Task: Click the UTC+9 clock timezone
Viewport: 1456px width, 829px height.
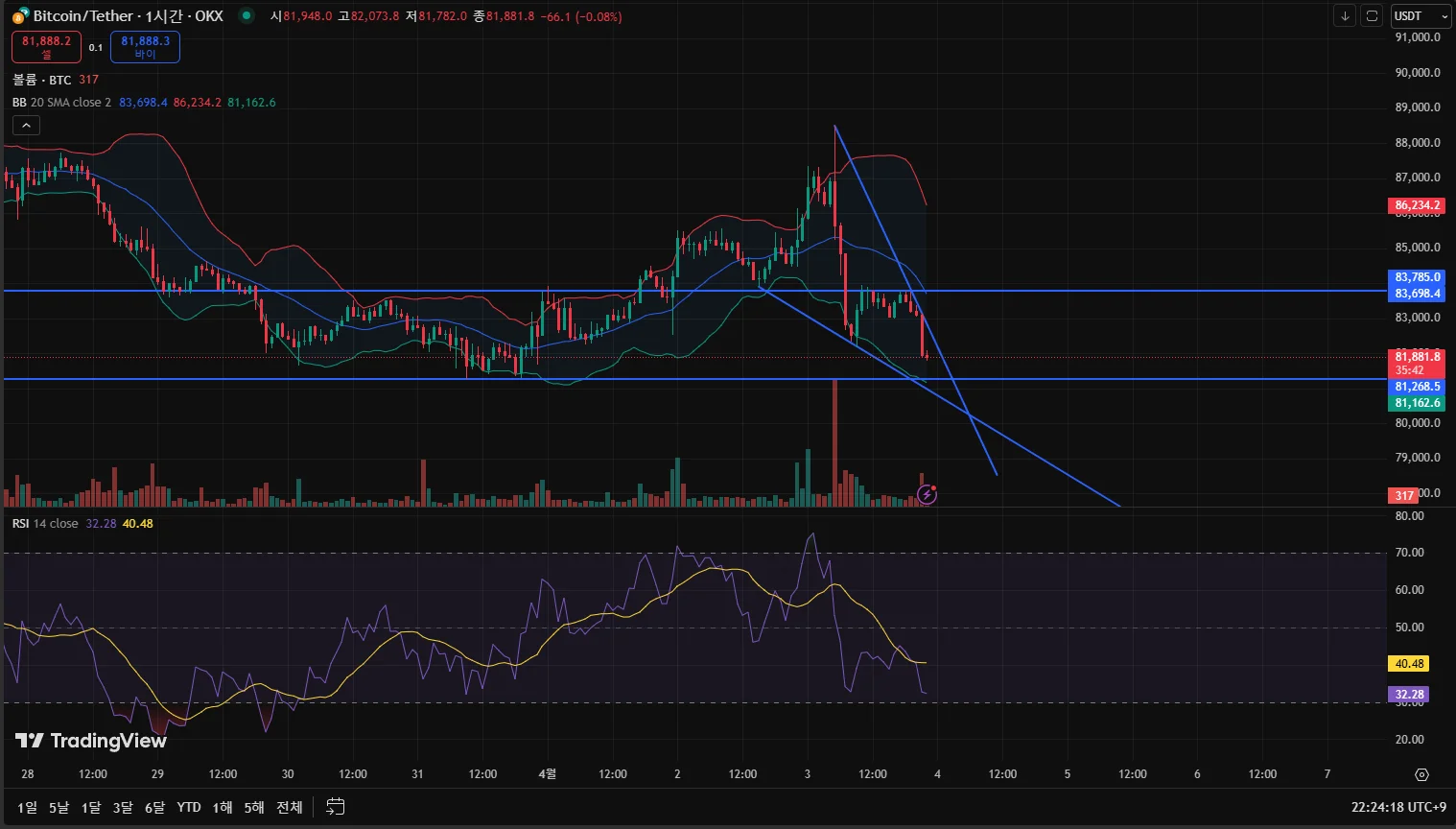Action: tap(1398, 808)
